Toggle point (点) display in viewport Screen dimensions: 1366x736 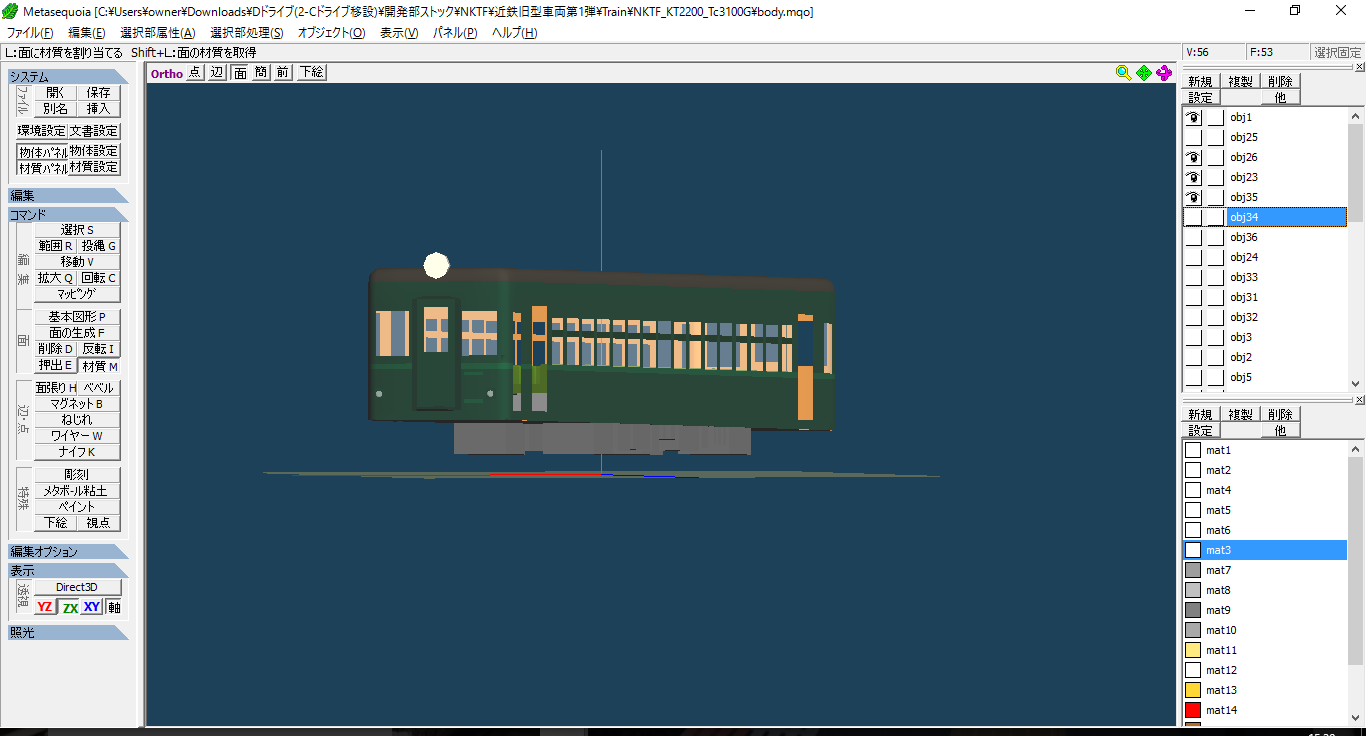(195, 72)
